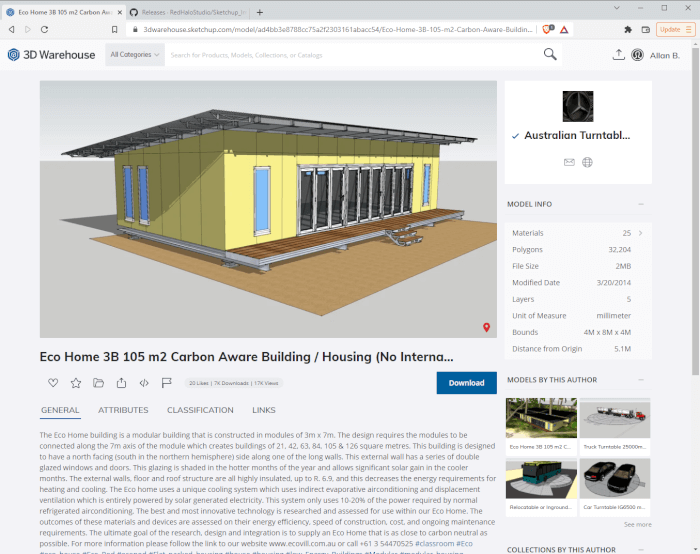The height and width of the screenshot is (554, 700).
Task: Click the share model icon
Action: tap(121, 383)
